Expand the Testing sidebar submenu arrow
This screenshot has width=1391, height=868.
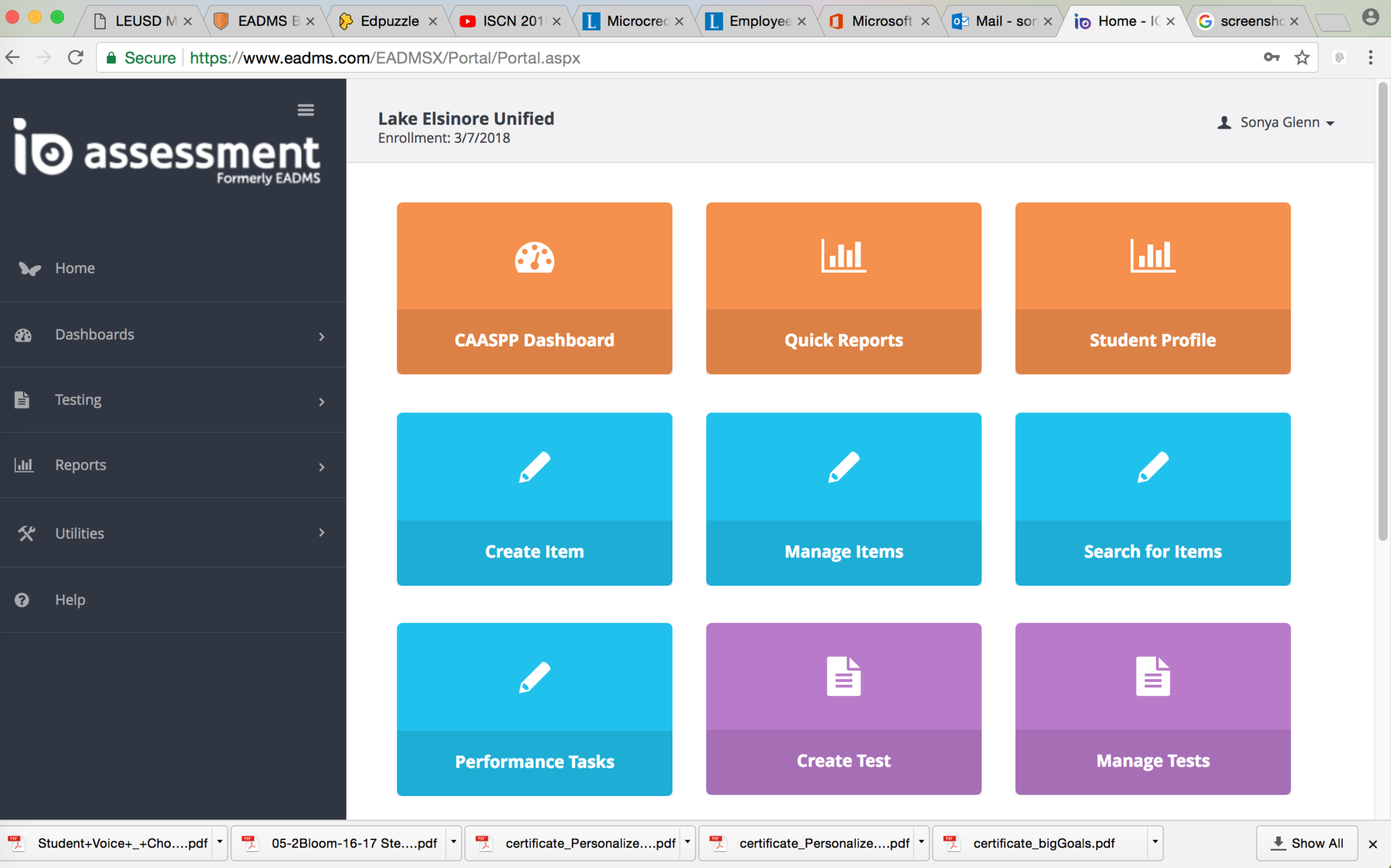(321, 401)
